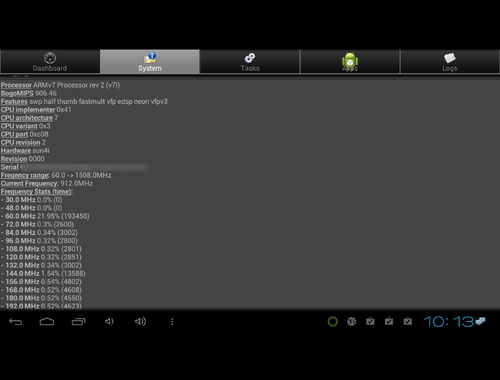Switch to the Logs tab
500x380 pixels.
(x=450, y=61)
